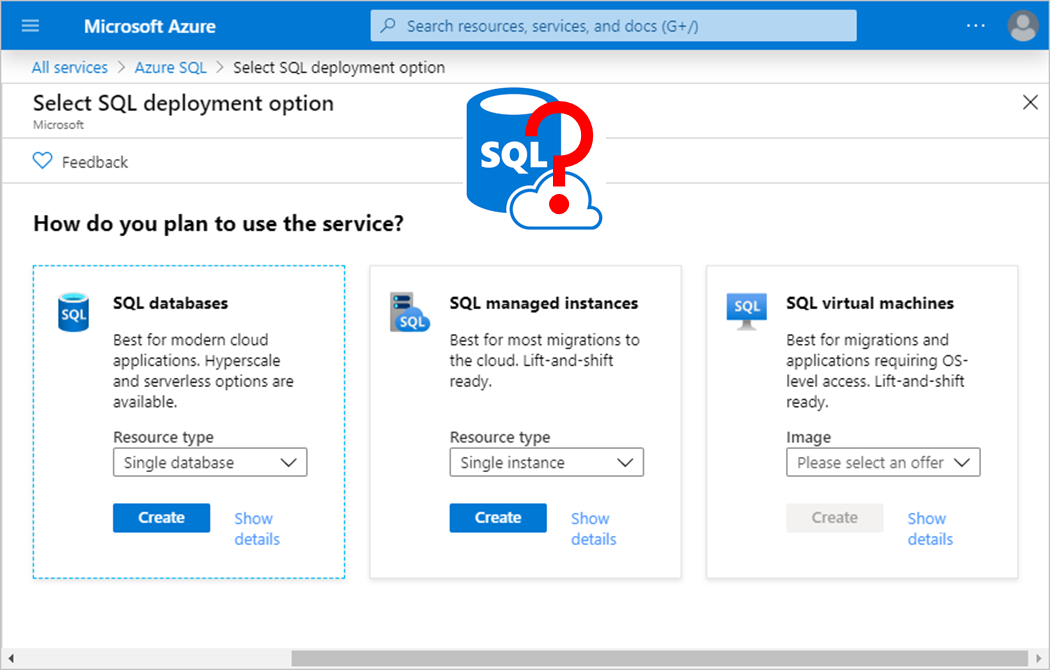Open the Please select an offer dropdown
The image size is (1050, 670).
[883, 462]
